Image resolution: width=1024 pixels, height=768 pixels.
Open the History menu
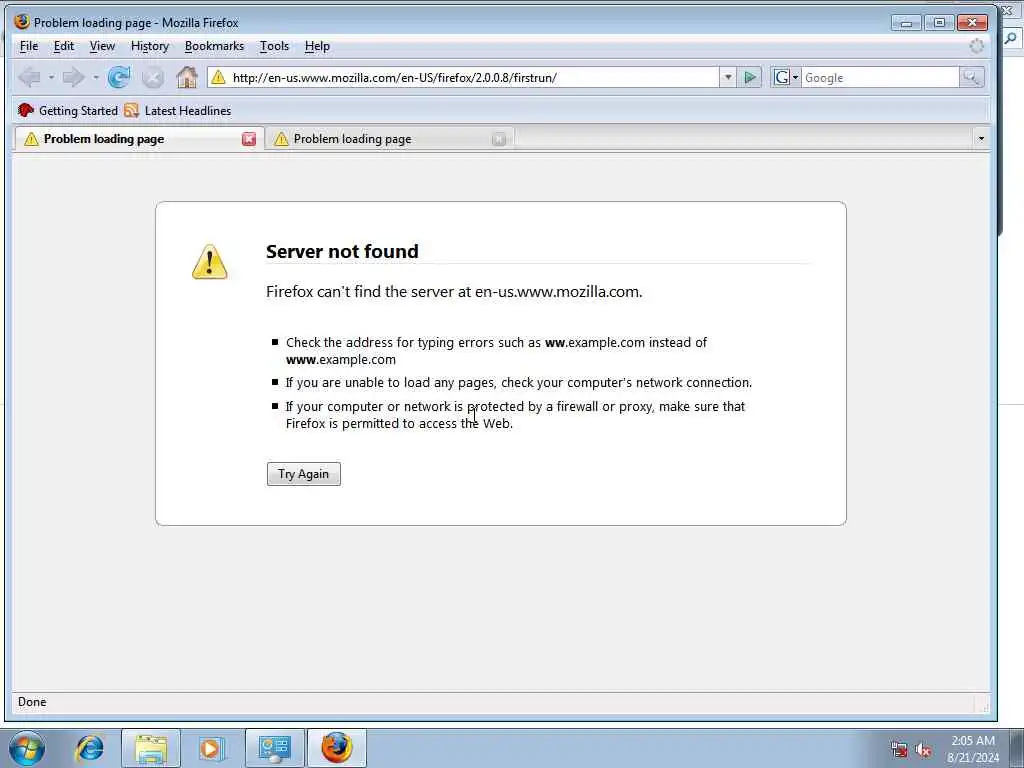click(150, 46)
